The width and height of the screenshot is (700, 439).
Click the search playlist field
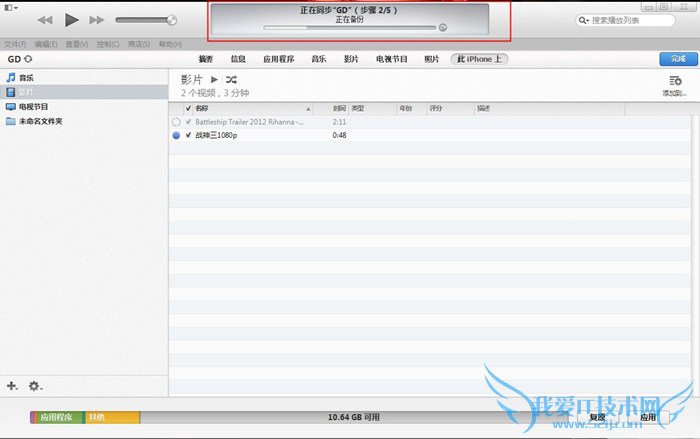625,20
